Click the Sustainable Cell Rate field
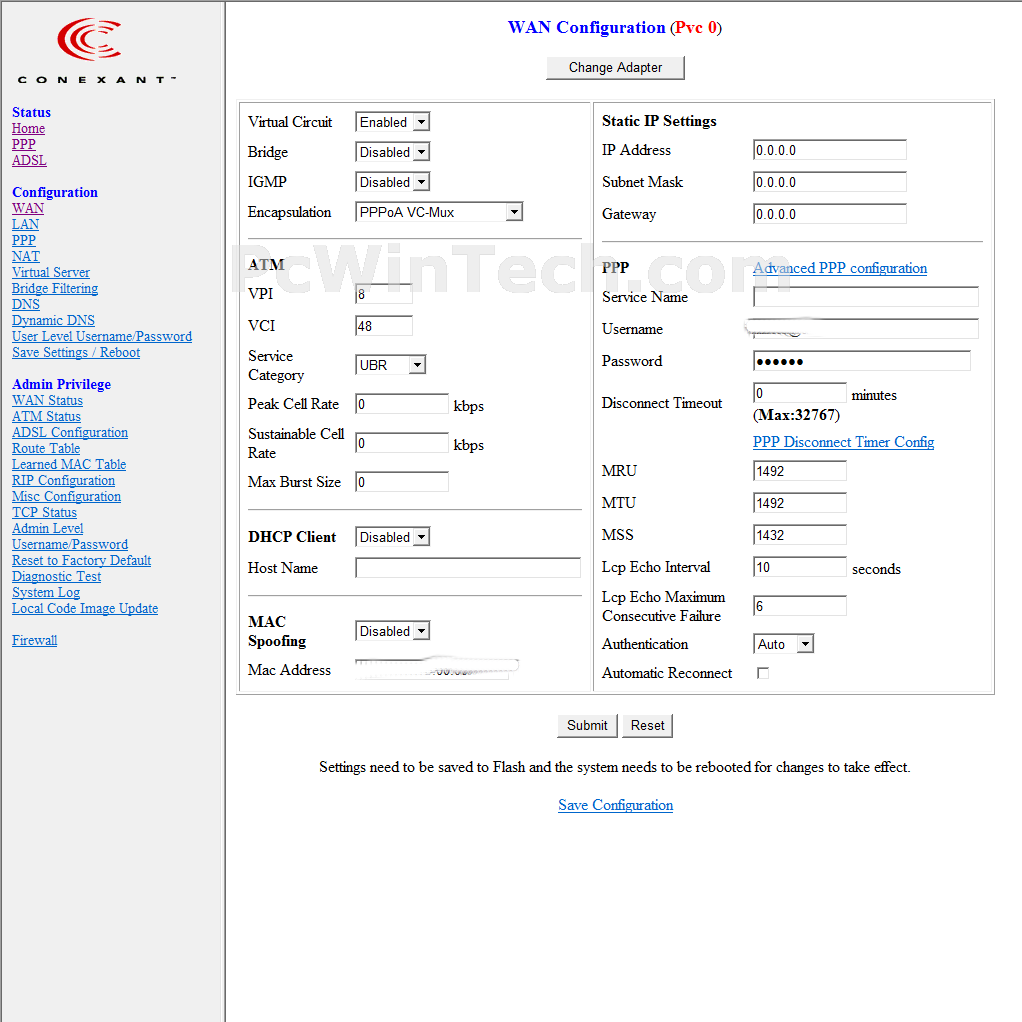Image resolution: width=1022 pixels, height=1022 pixels. click(x=402, y=443)
